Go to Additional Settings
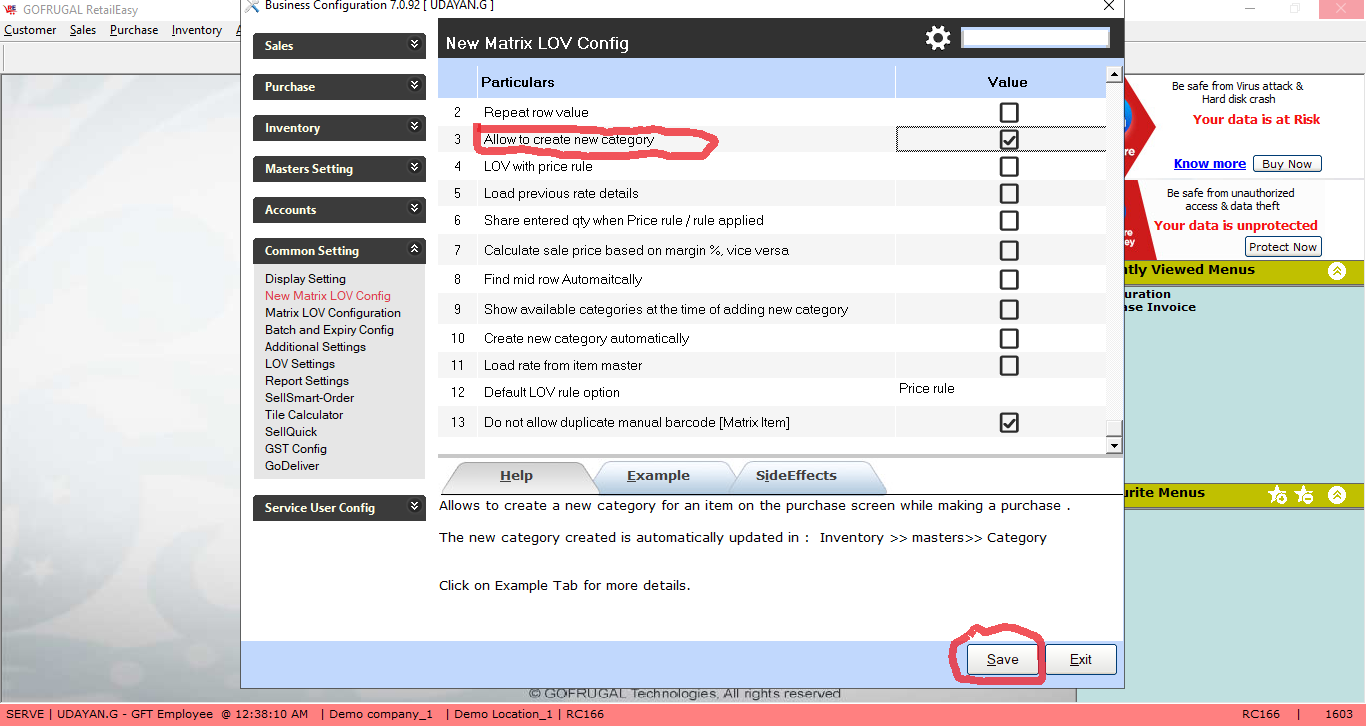This screenshot has height=726, width=1366. (315, 347)
